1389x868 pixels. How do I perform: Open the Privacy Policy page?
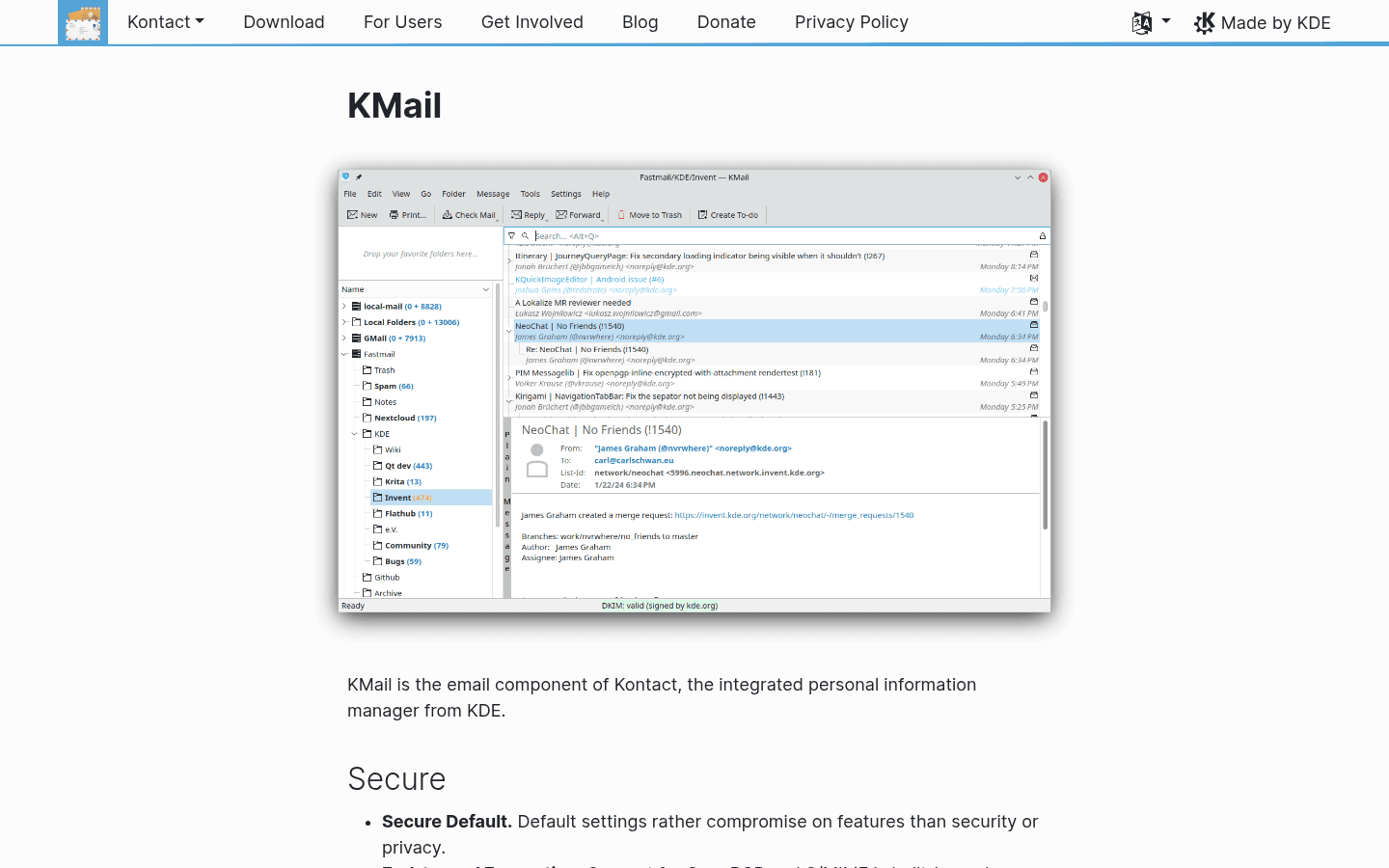point(852,22)
